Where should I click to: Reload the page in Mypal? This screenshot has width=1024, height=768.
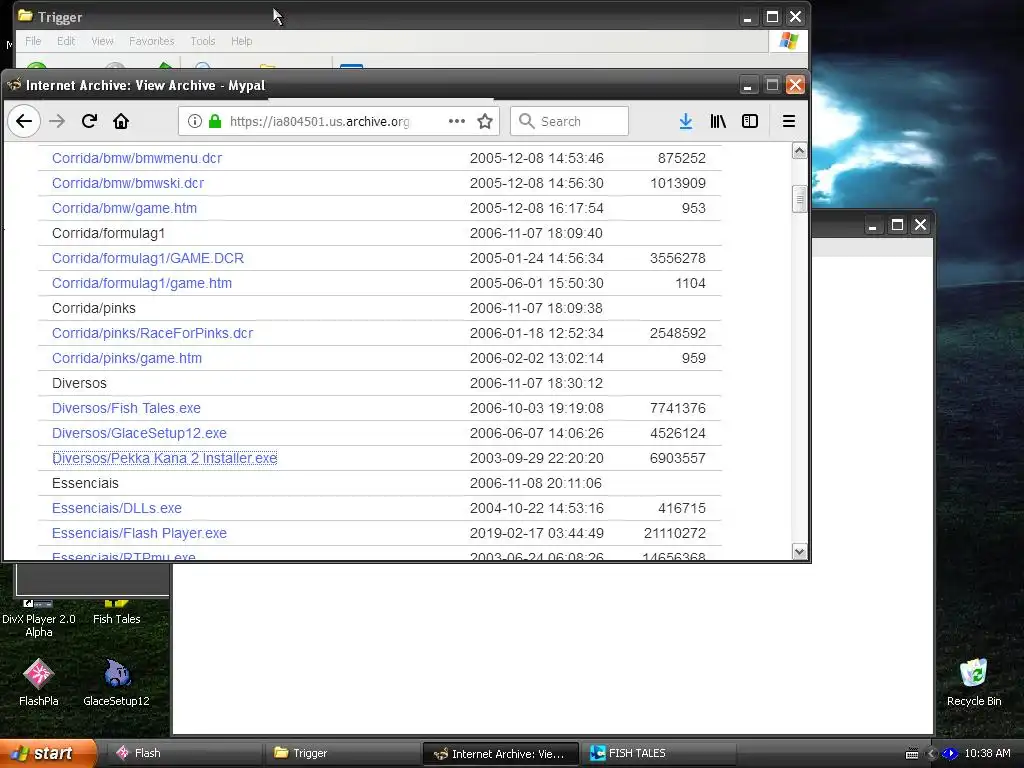tap(89, 121)
